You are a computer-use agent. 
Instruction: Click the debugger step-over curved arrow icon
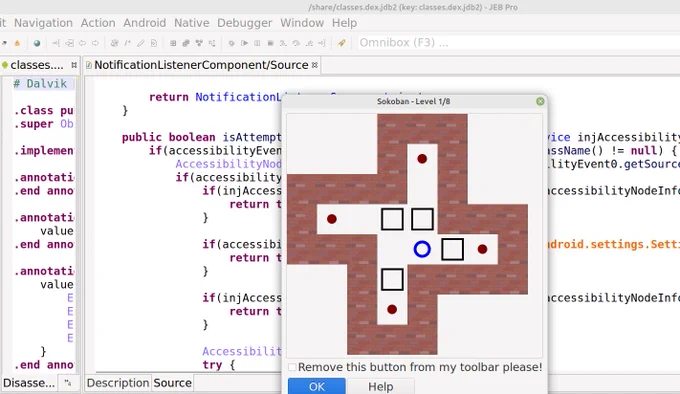[296, 43]
